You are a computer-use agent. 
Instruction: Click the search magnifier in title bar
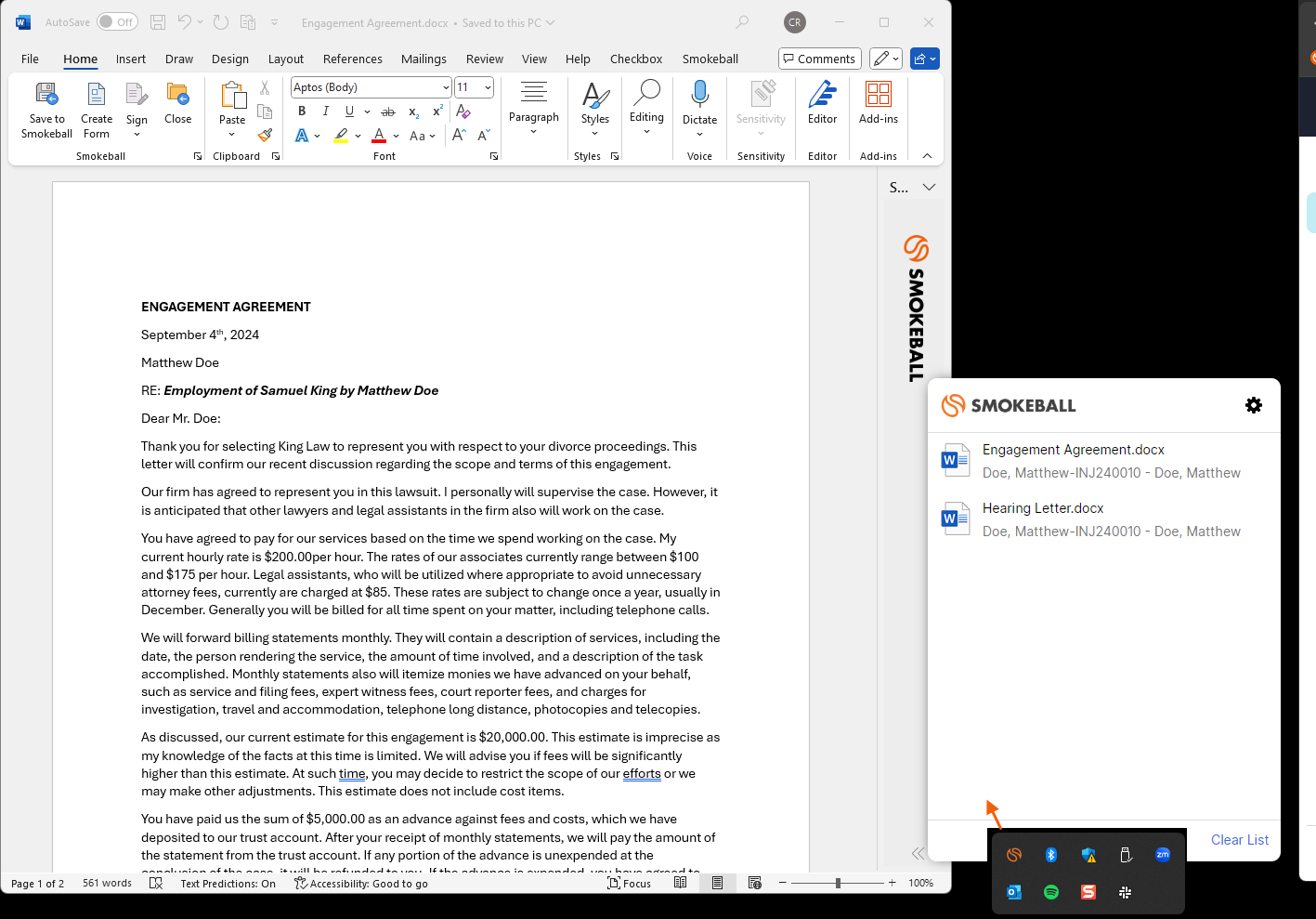742,22
